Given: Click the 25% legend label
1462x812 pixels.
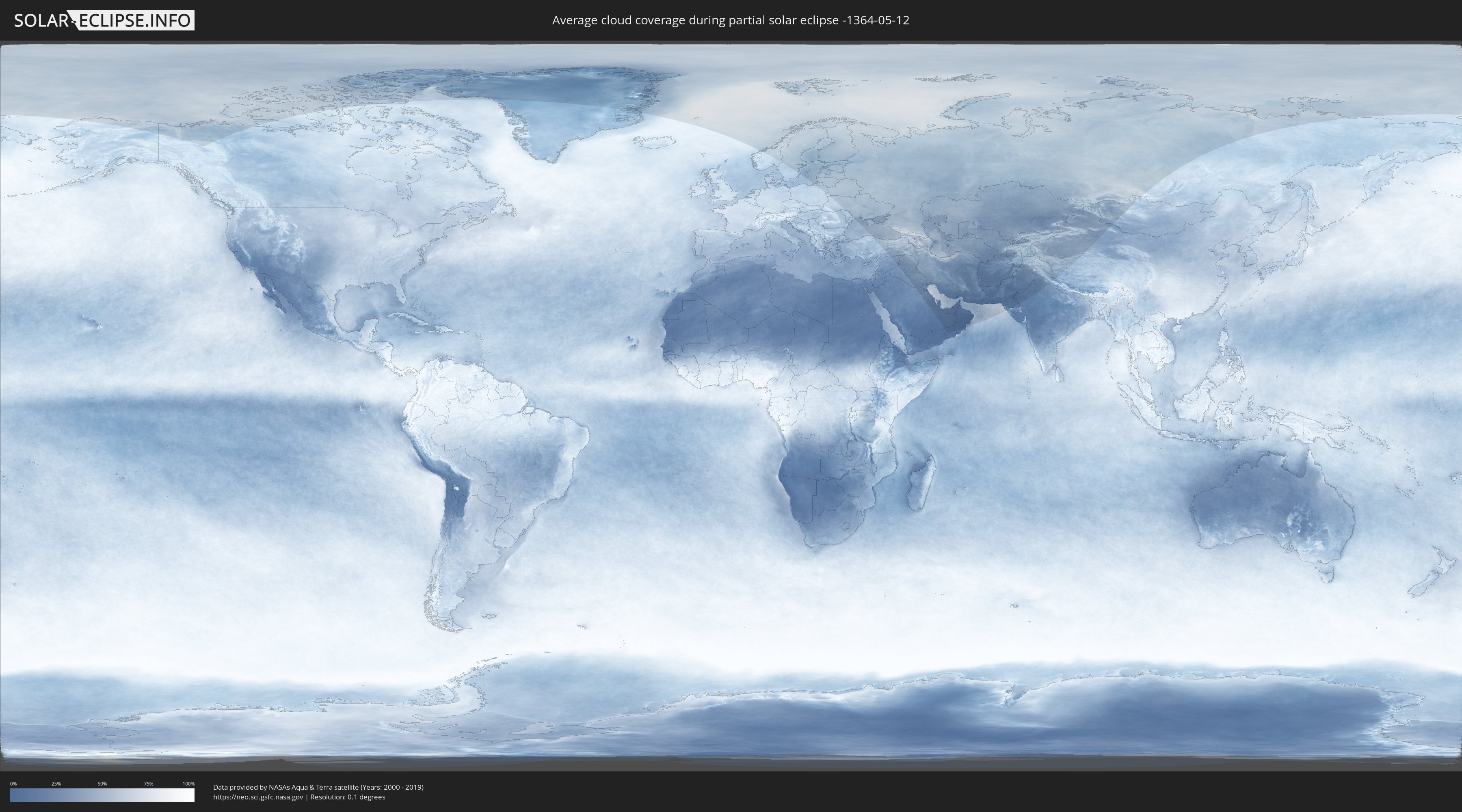Looking at the screenshot, I should [56, 784].
